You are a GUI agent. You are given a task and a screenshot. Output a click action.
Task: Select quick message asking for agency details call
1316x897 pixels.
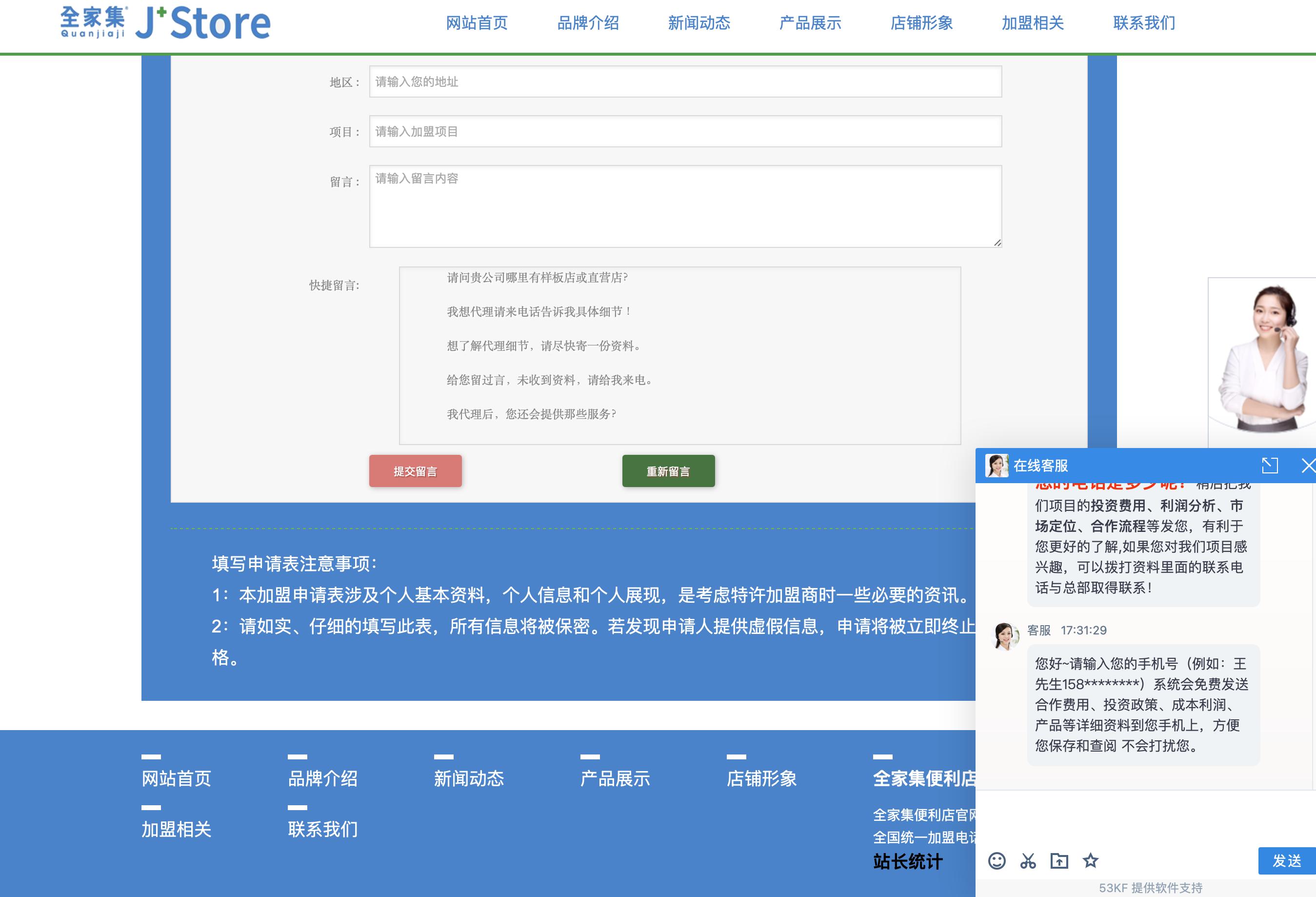(x=538, y=312)
